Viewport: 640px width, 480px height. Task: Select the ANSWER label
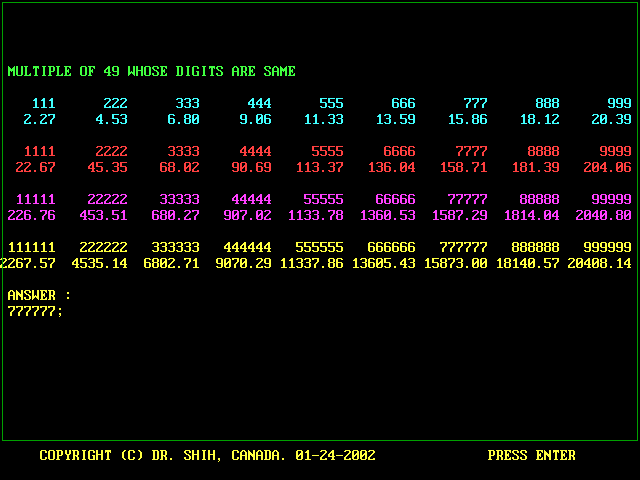tap(39, 296)
